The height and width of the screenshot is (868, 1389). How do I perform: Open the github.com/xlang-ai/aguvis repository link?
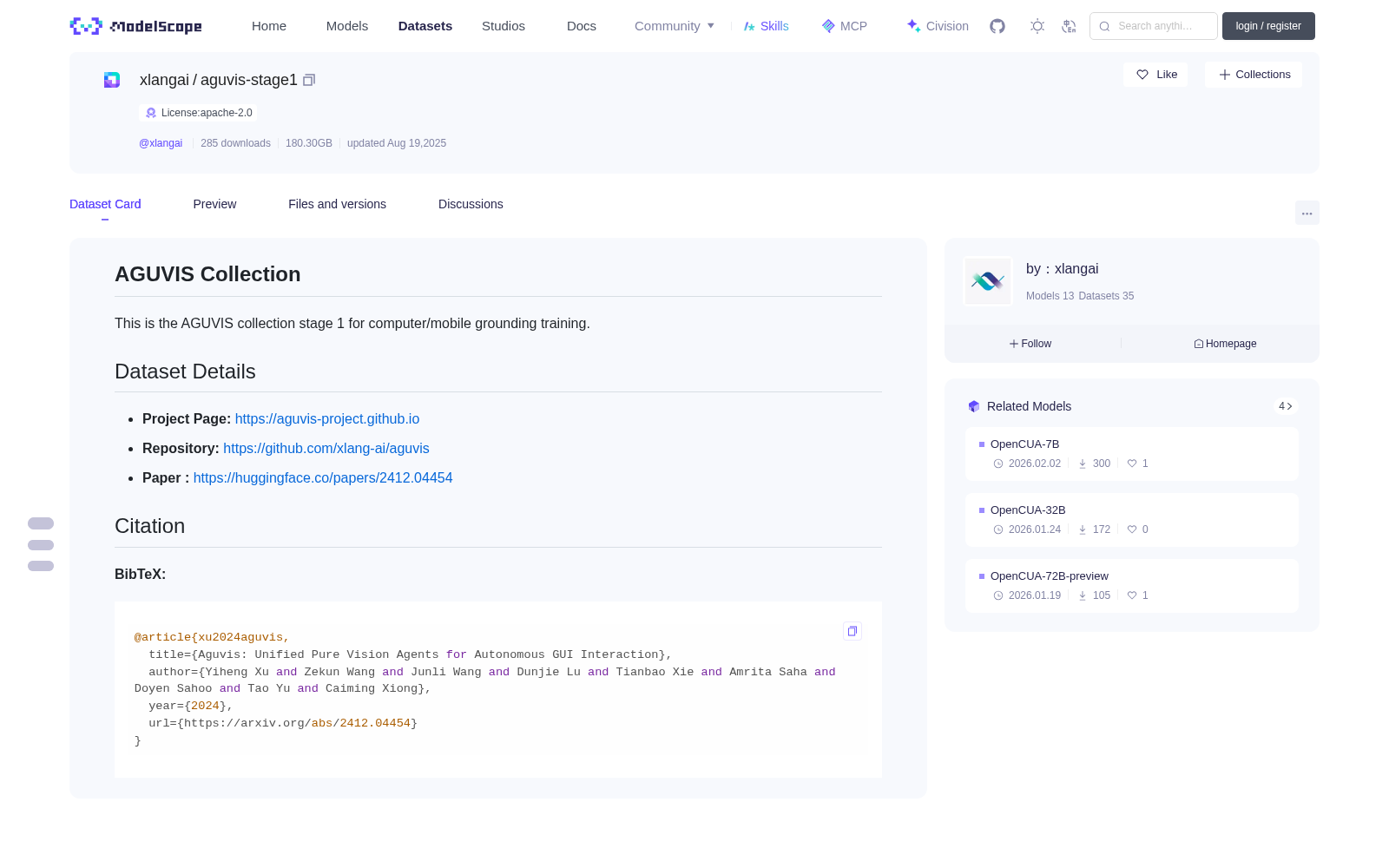(x=326, y=448)
